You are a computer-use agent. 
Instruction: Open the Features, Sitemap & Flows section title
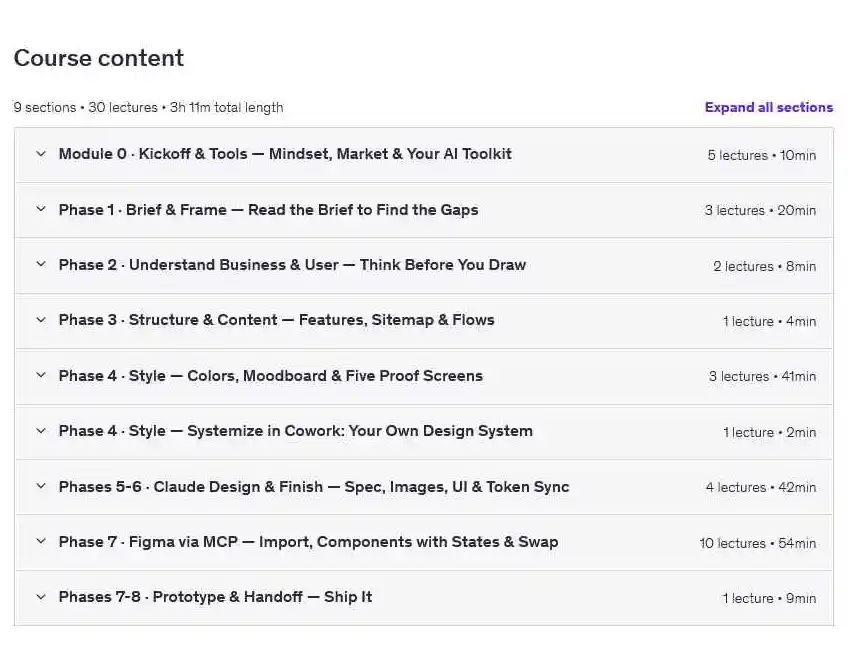(276, 320)
